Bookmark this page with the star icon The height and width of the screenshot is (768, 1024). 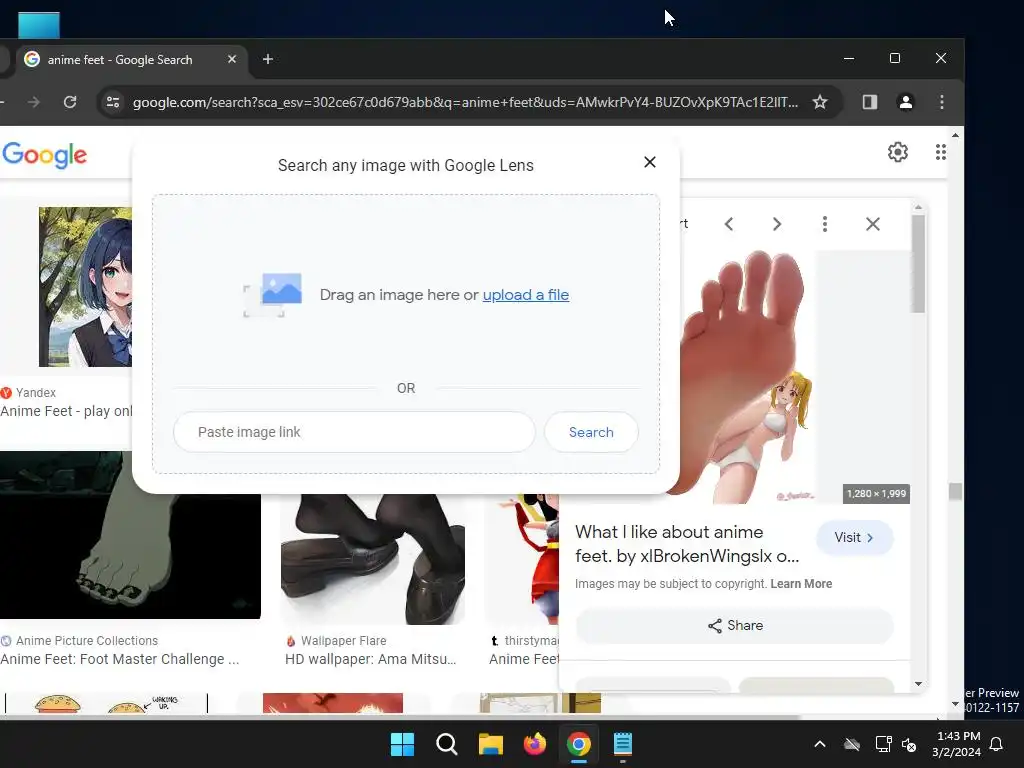pyautogui.click(x=820, y=102)
